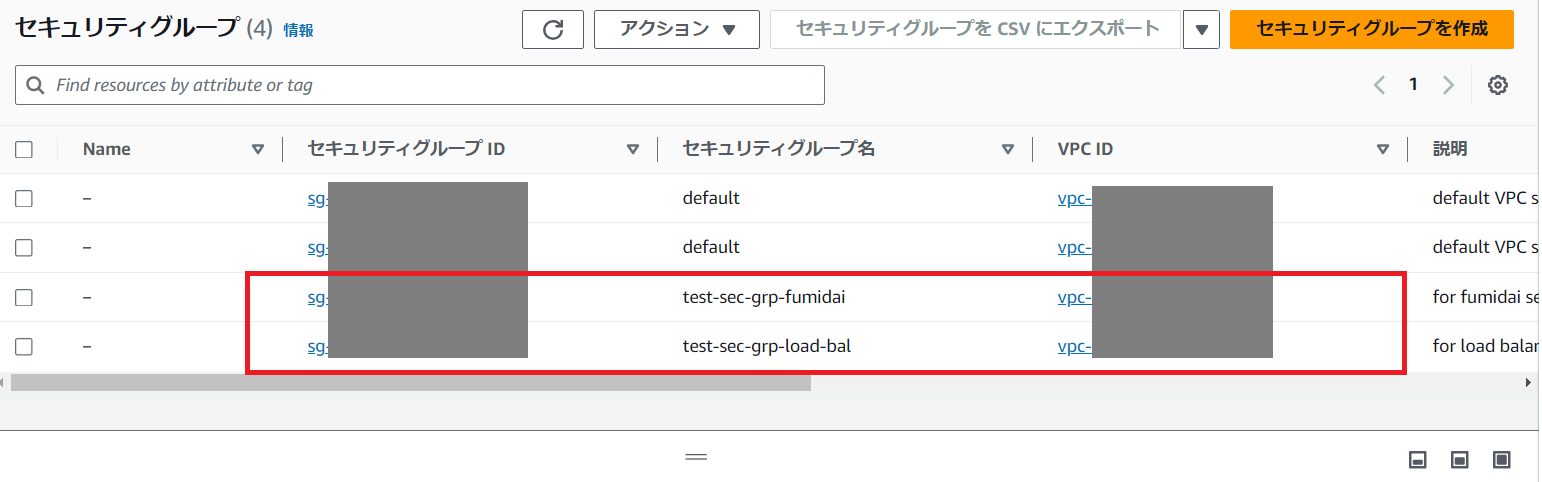This screenshot has height=482, width=1542.
Task: Check the box for test-sec-grp-load-bal row
Action: pyautogui.click(x=24, y=347)
